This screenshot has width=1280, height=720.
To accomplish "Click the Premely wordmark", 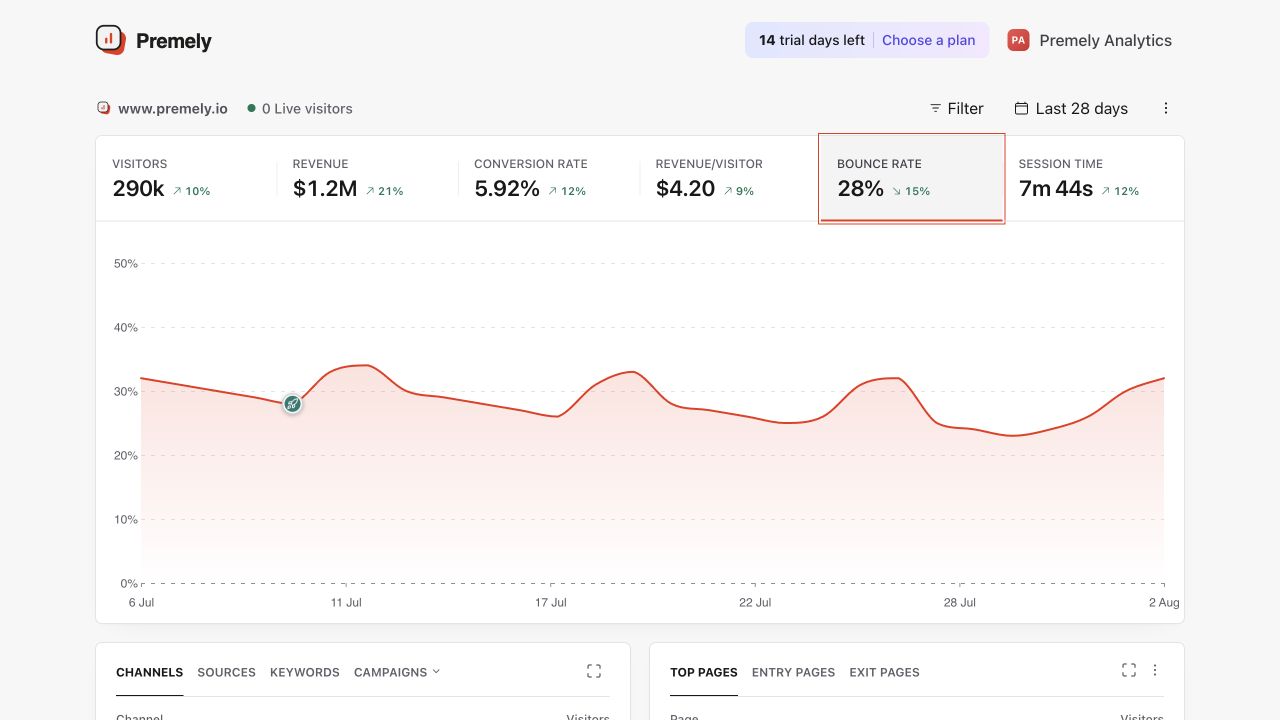I will click(x=174, y=41).
